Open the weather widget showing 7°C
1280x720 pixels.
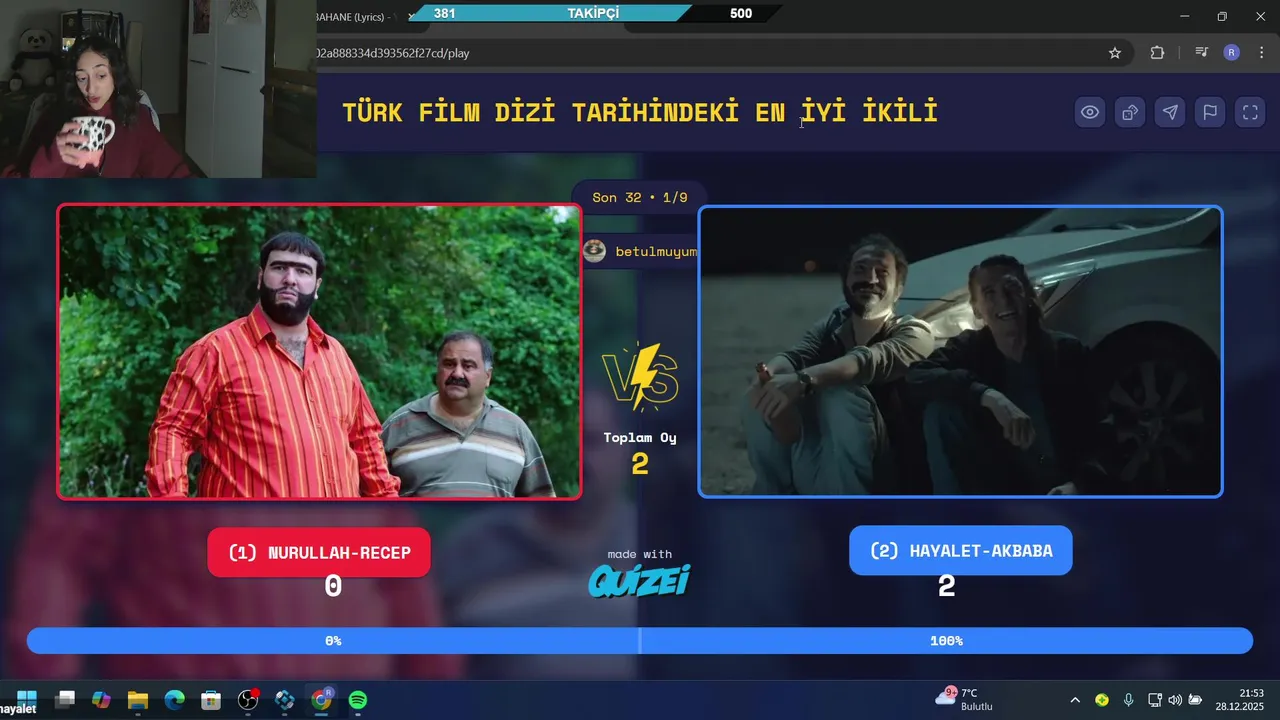click(x=964, y=699)
